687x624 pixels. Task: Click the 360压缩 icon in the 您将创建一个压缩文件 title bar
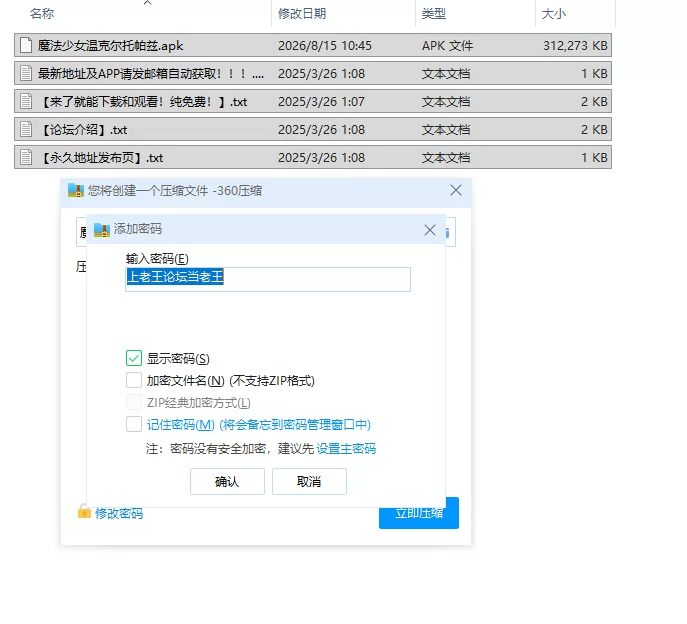(x=76, y=191)
